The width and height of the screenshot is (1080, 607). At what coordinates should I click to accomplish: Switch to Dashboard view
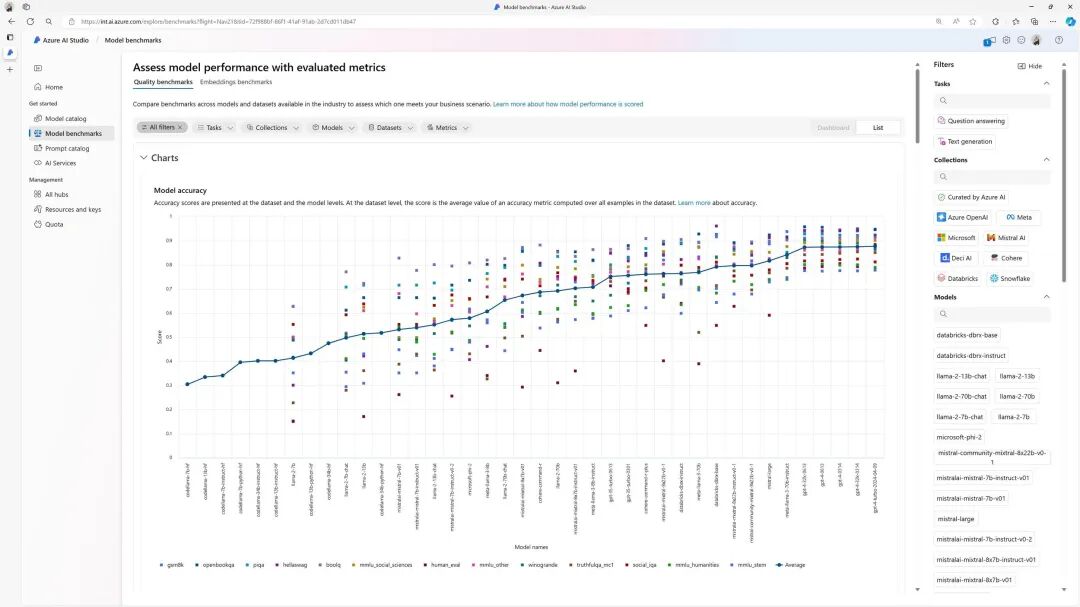[x=833, y=127]
